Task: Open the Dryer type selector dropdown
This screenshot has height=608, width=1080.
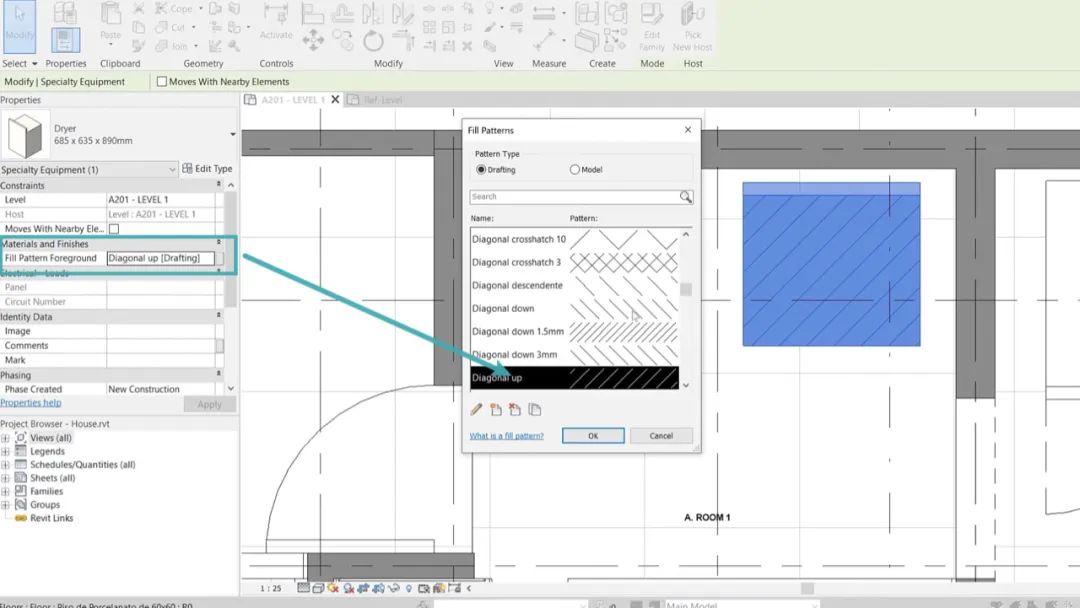Action: coord(233,134)
